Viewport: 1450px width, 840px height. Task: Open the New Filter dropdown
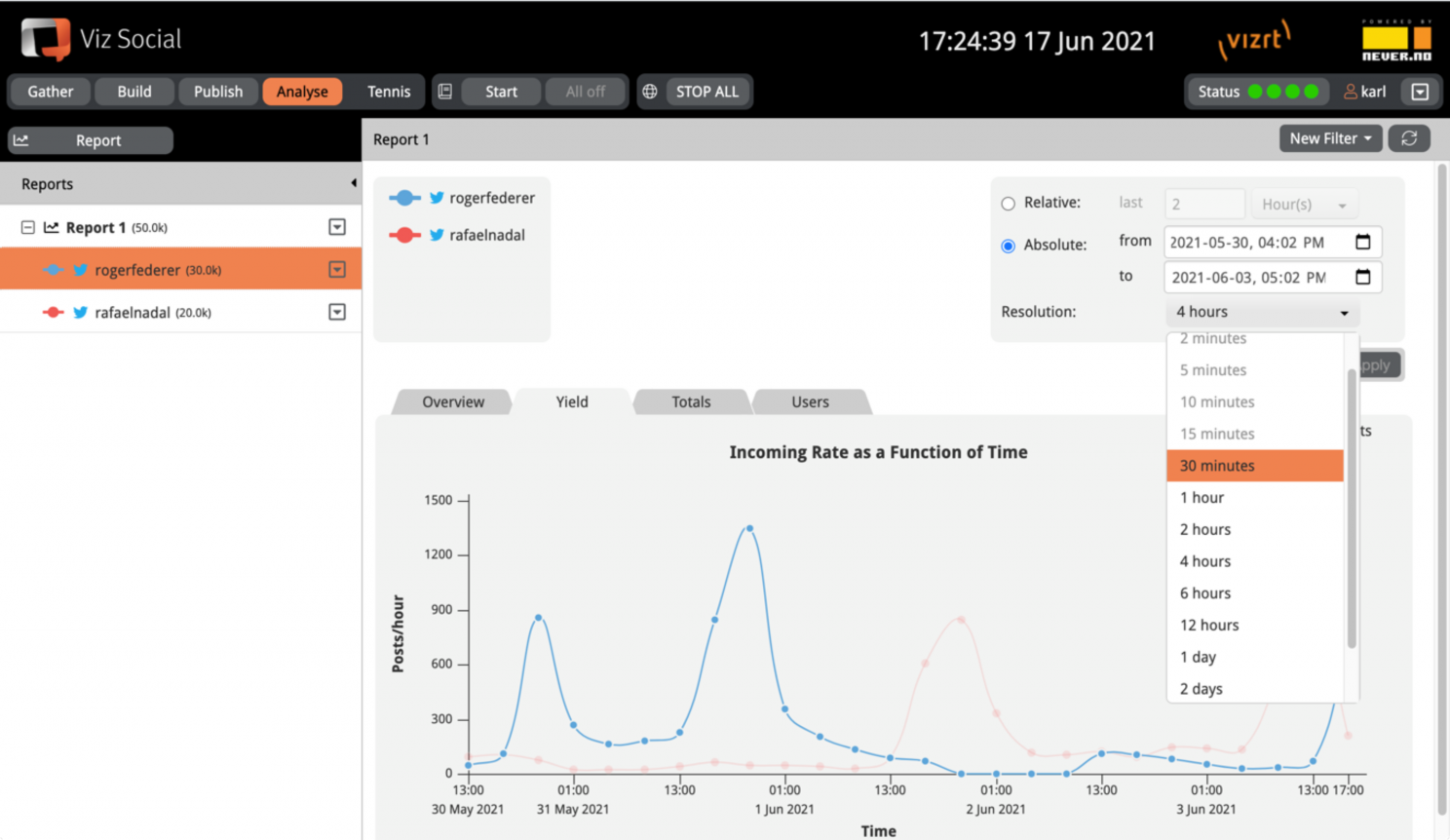click(1330, 138)
